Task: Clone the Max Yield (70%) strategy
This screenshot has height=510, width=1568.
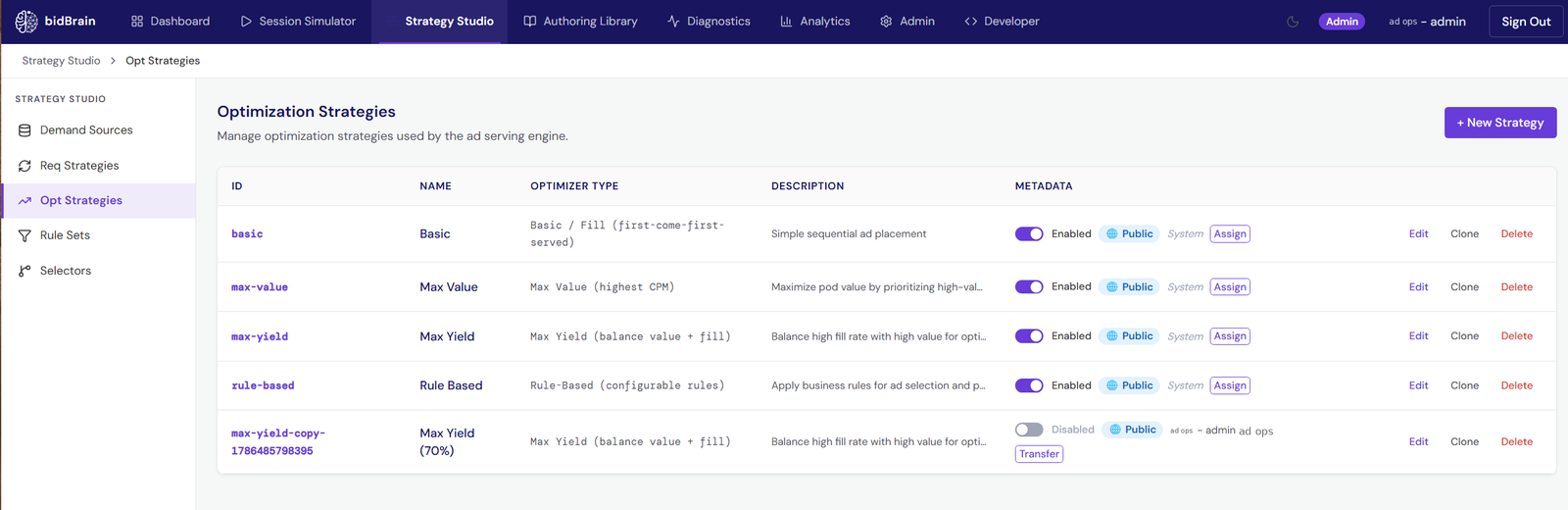Action: pos(1464,441)
